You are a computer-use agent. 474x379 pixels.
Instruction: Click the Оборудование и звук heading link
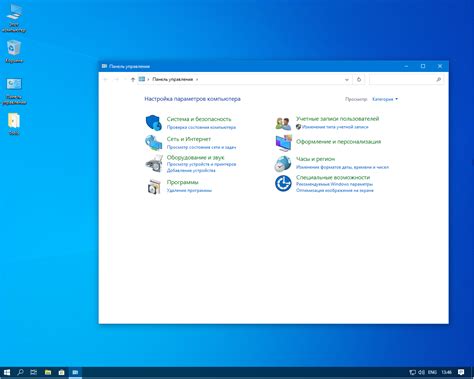(195, 157)
